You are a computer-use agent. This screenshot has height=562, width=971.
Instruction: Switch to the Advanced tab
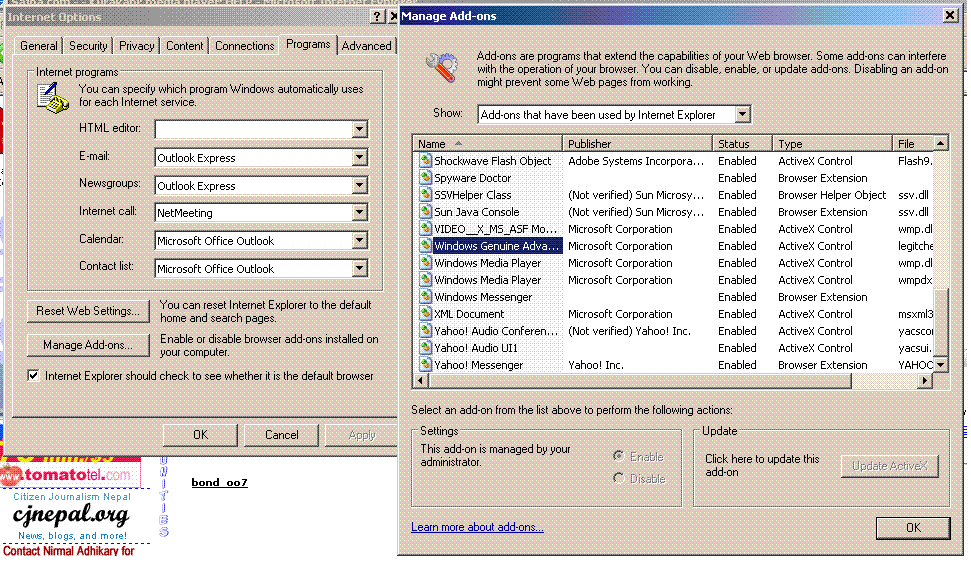click(x=366, y=46)
